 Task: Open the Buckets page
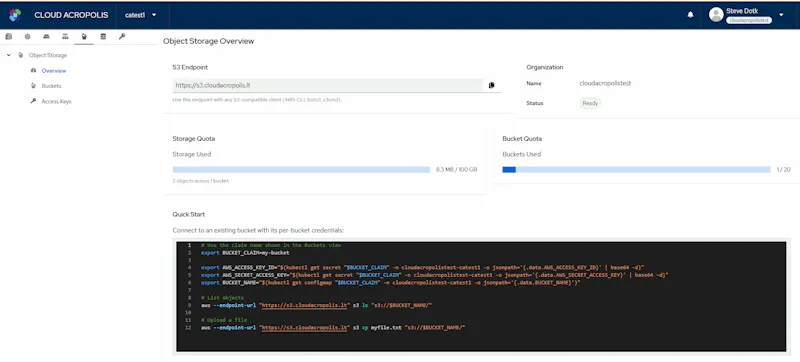click(x=52, y=86)
